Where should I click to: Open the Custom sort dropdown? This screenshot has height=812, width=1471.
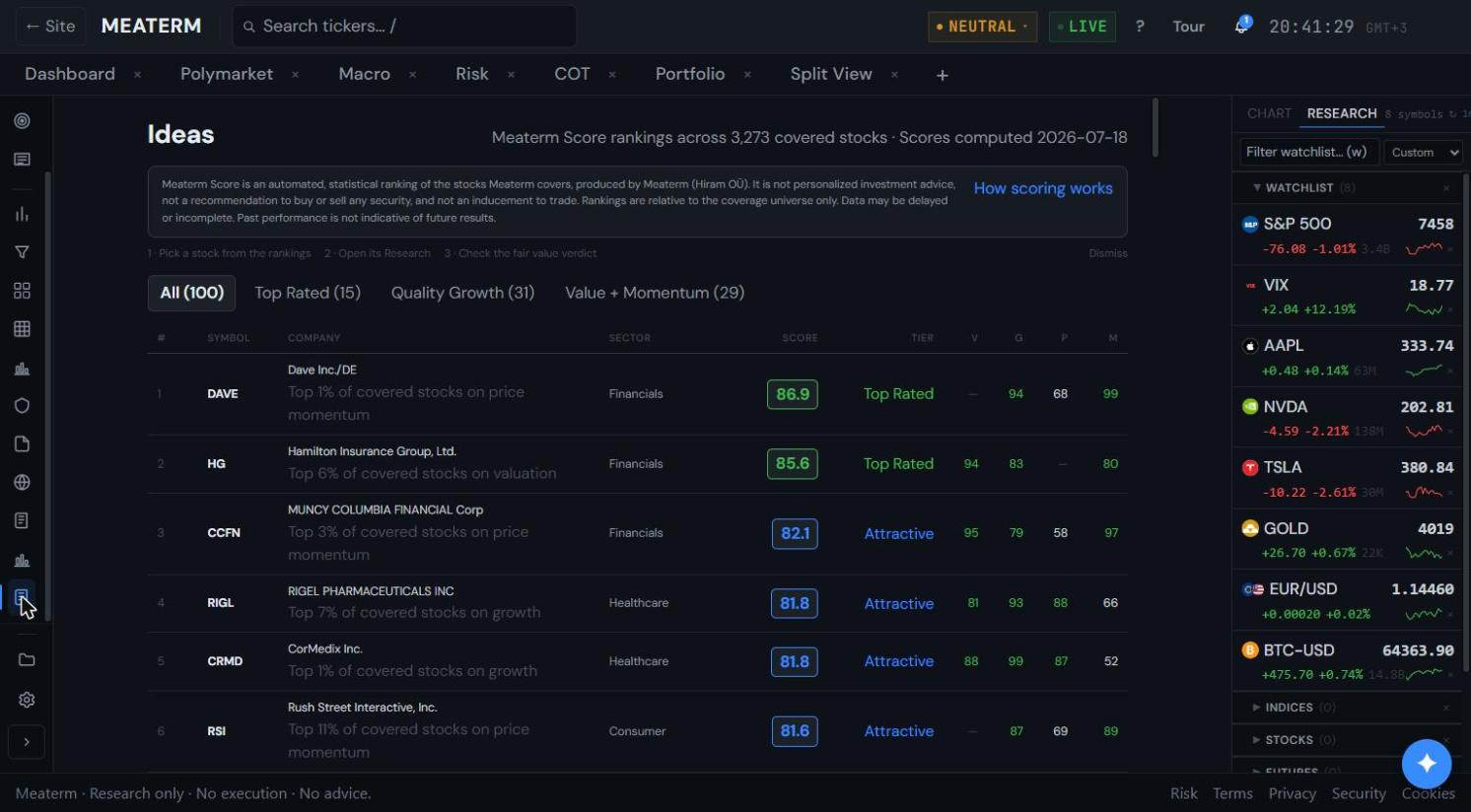click(1424, 153)
